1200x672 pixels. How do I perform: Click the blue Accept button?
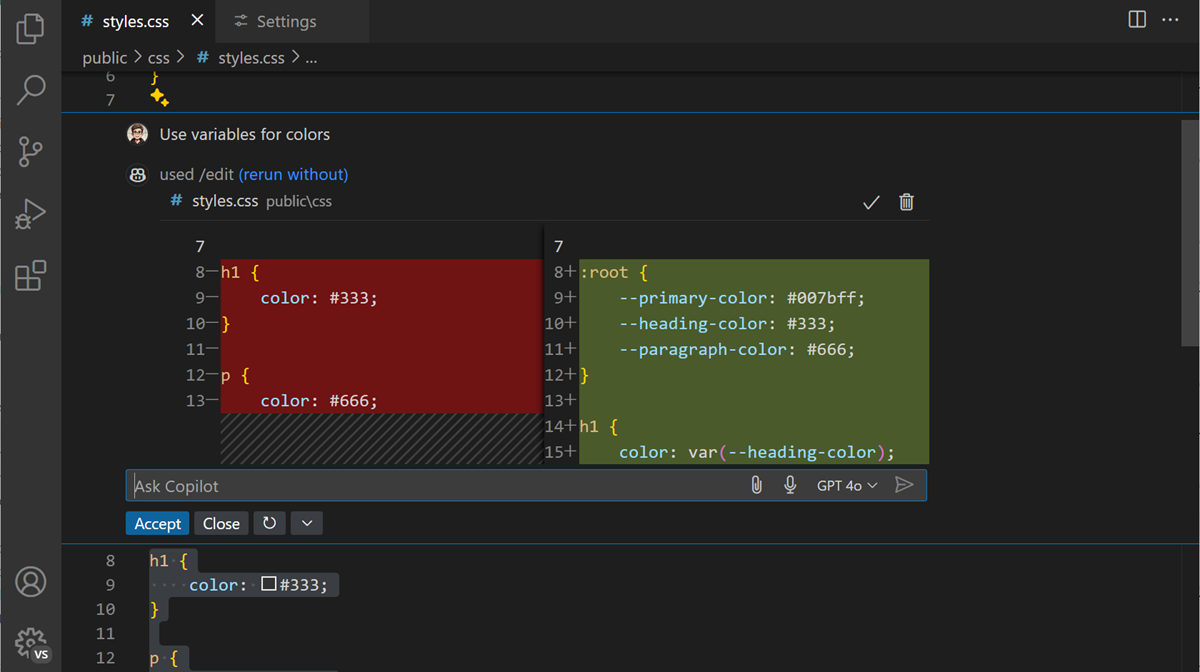[157, 523]
